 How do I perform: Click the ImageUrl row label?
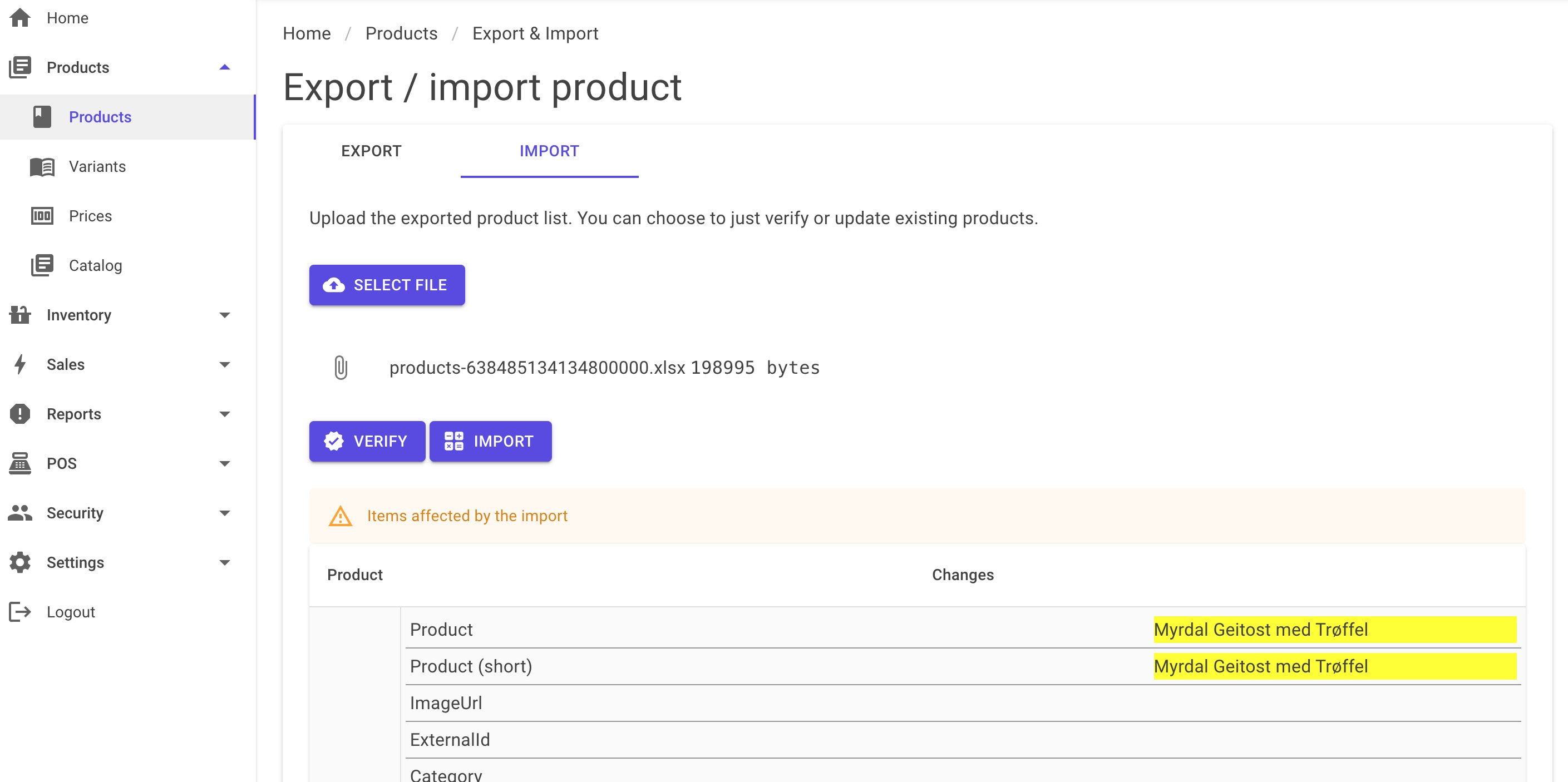coord(446,703)
